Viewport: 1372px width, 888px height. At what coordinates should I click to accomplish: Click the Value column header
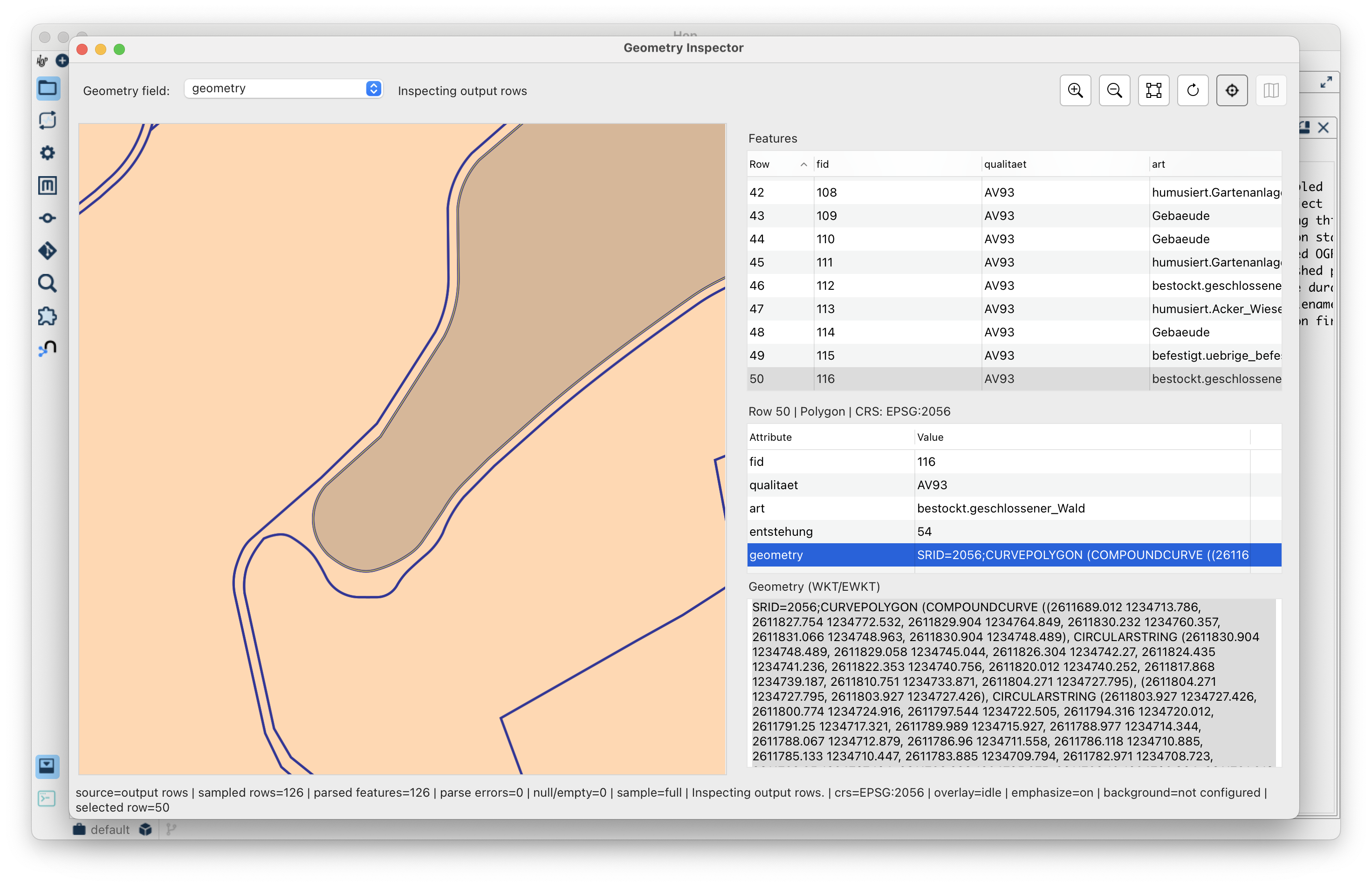point(1082,437)
